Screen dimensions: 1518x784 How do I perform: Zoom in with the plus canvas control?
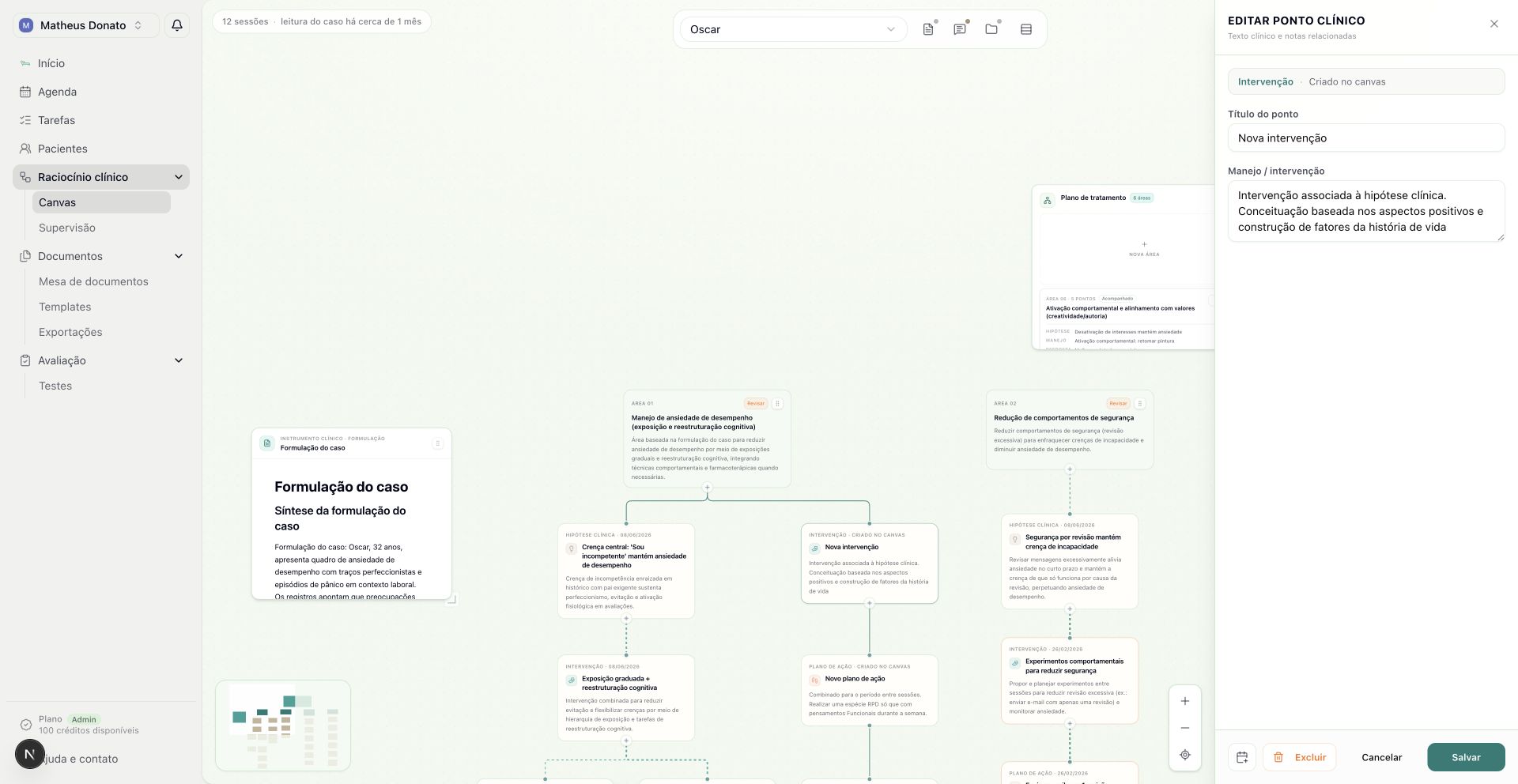pos(1185,701)
